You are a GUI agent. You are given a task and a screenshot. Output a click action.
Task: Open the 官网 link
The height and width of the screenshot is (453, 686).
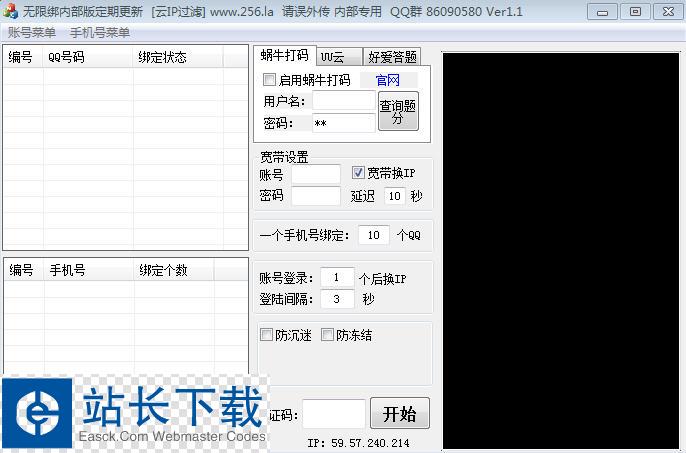coord(388,80)
